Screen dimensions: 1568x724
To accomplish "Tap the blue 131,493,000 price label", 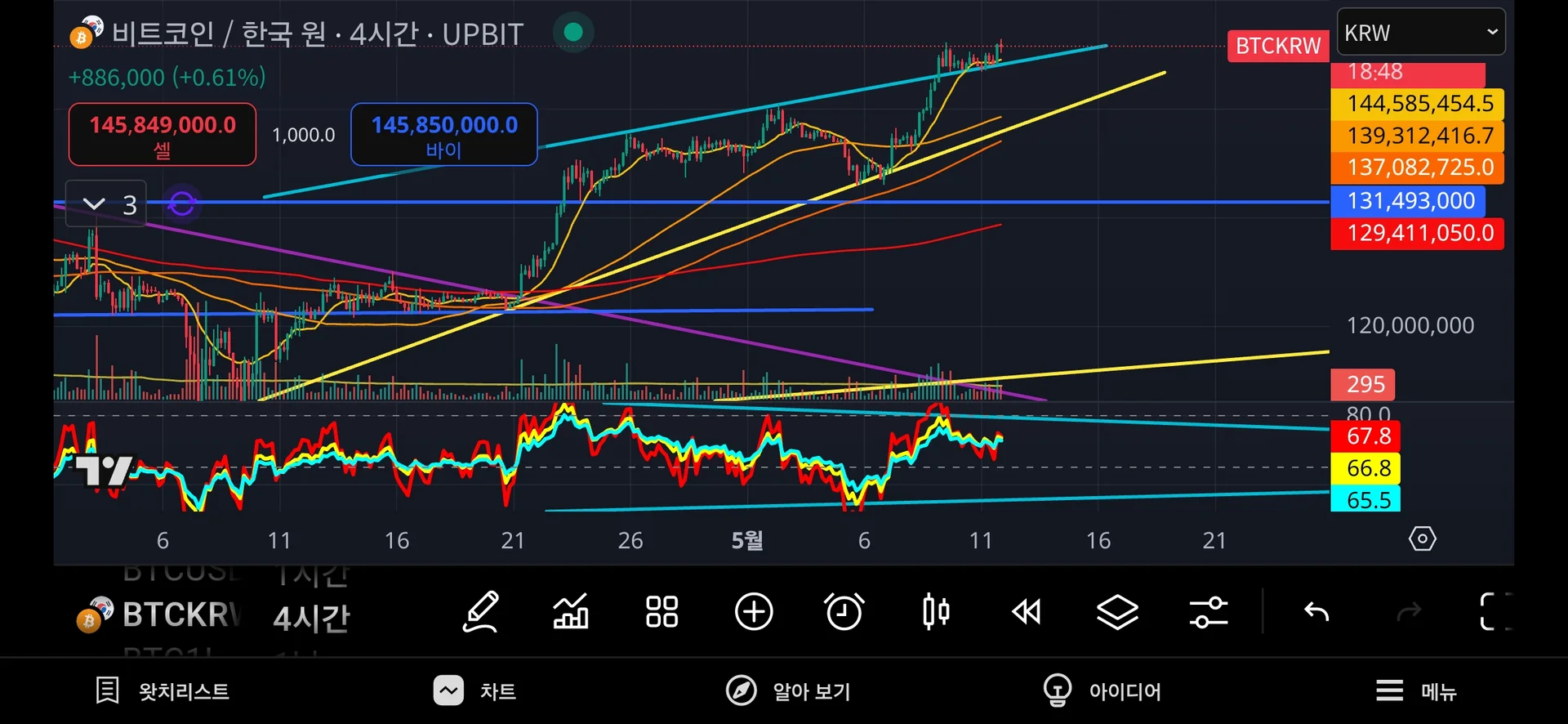I will 1408,201.
